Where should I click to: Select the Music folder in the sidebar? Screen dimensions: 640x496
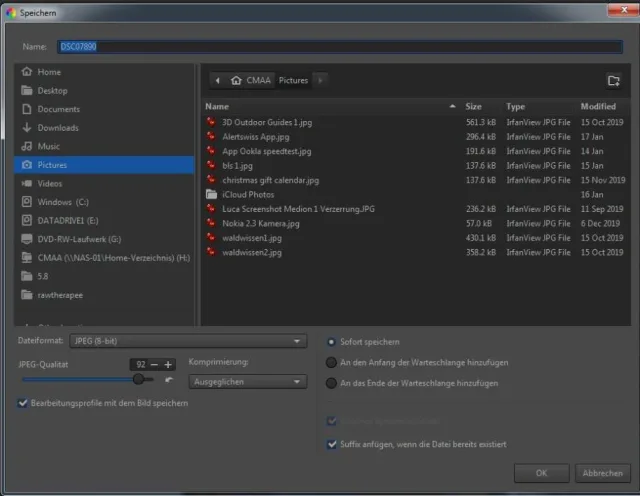tap(49, 146)
